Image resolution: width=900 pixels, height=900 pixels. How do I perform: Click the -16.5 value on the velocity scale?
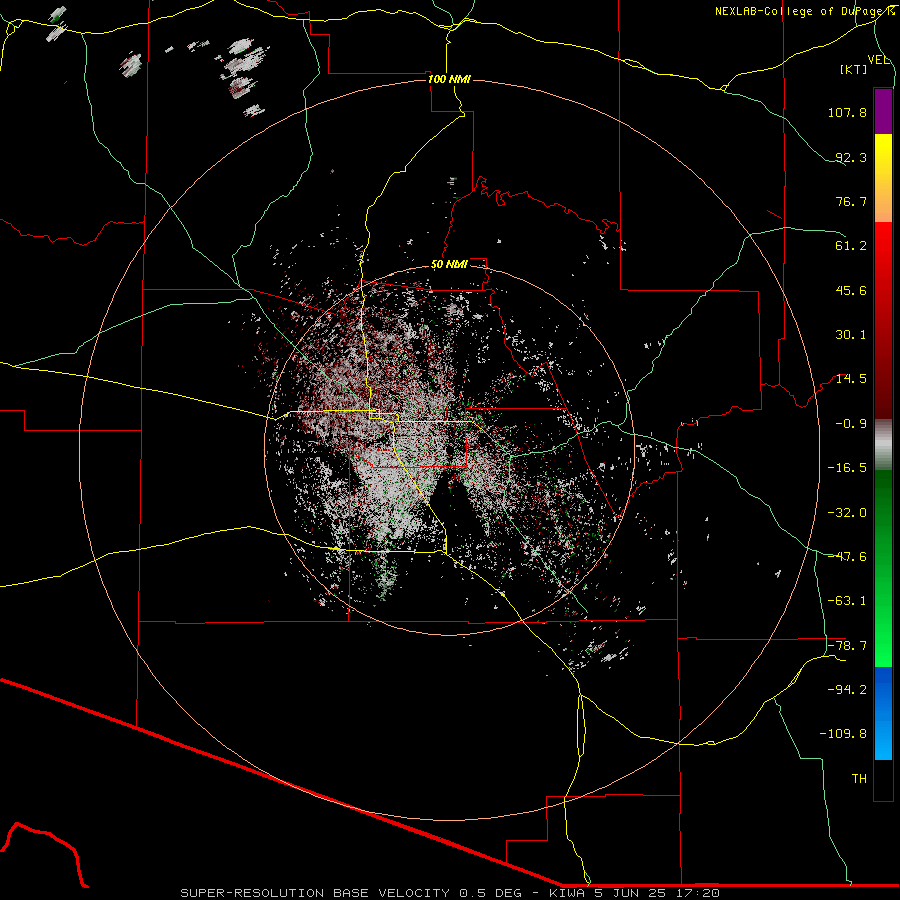tap(847, 468)
